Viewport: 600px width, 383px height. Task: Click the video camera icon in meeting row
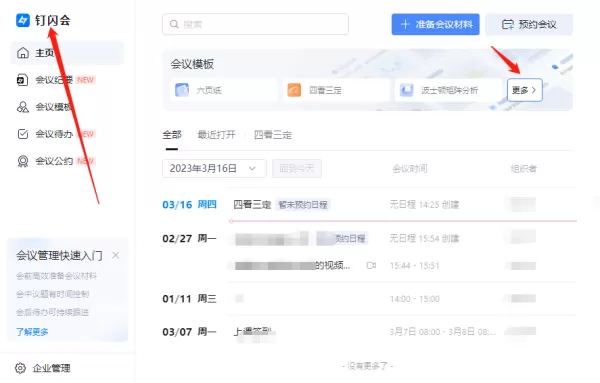[371, 265]
